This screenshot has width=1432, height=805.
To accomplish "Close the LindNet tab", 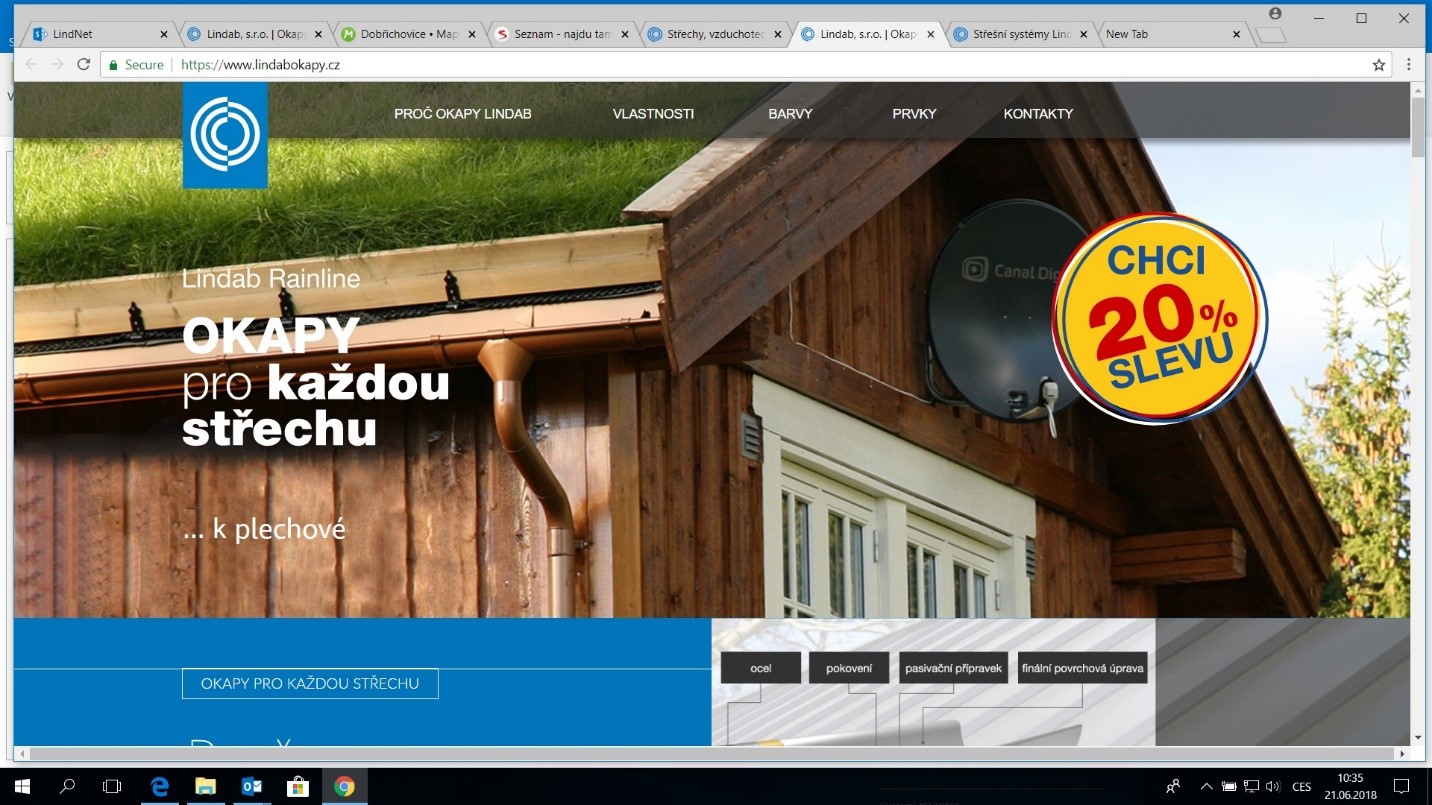I will [164, 34].
